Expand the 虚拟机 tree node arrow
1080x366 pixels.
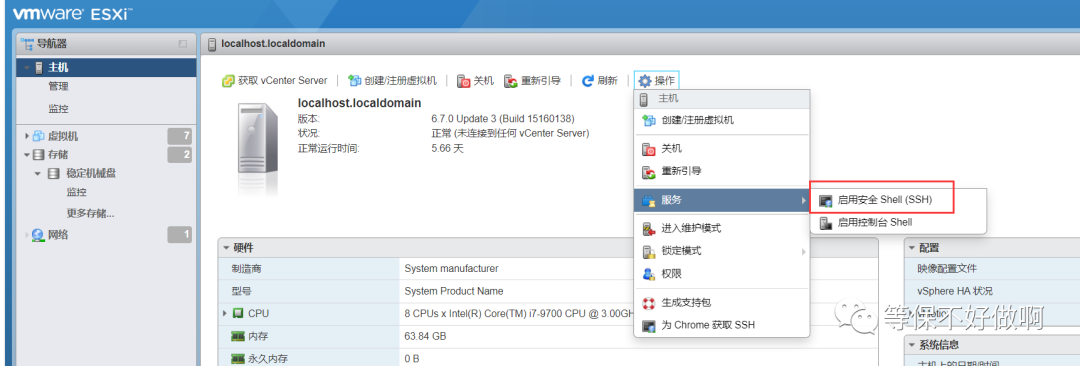tap(26, 136)
